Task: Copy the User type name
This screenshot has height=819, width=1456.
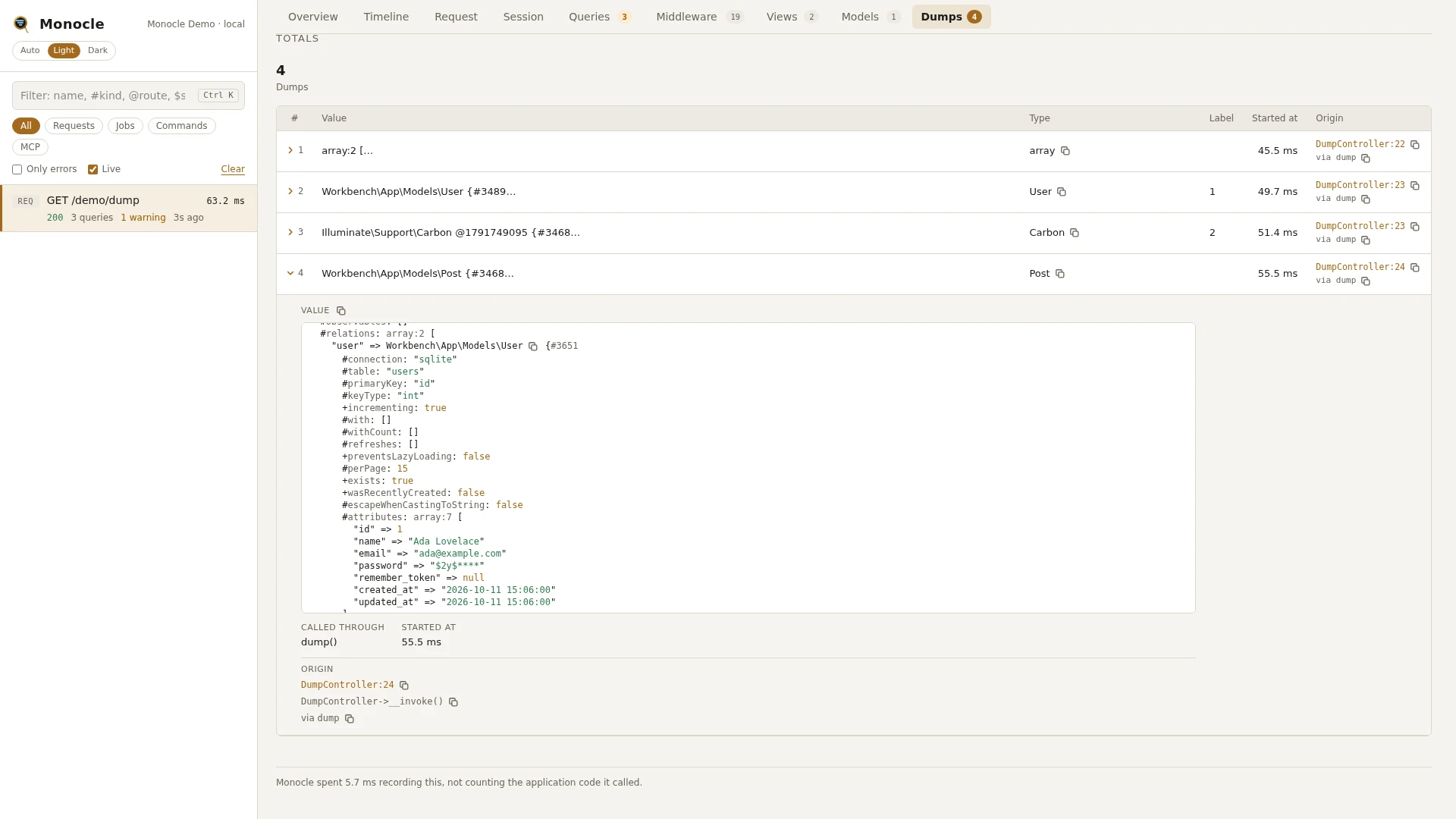Action: click(1062, 192)
